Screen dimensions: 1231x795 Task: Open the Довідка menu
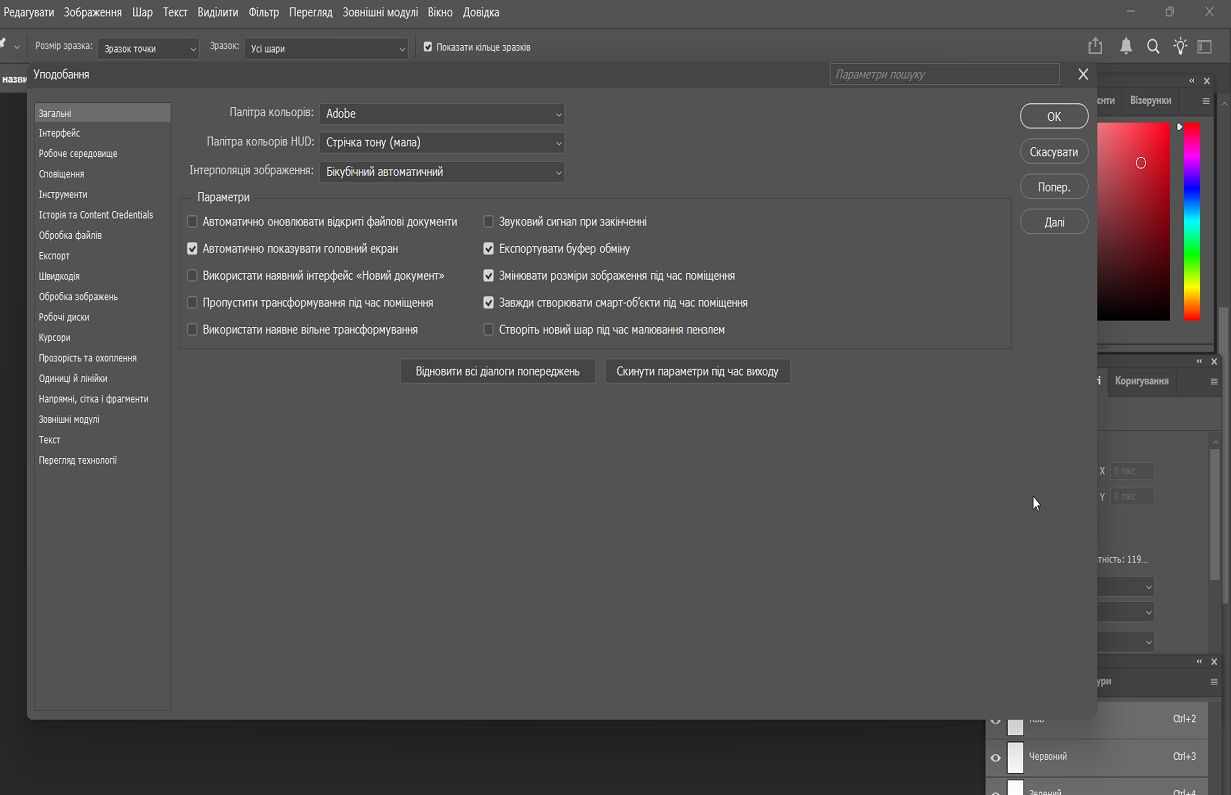[481, 13]
